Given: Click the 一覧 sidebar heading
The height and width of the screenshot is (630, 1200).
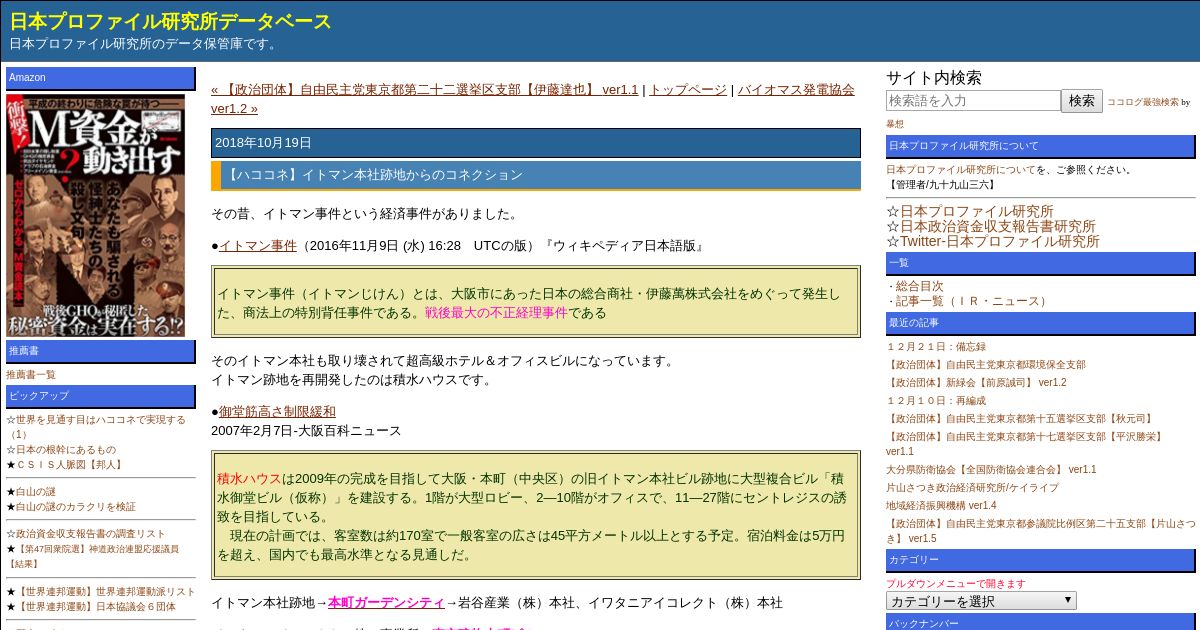Looking at the screenshot, I should pos(1040,263).
